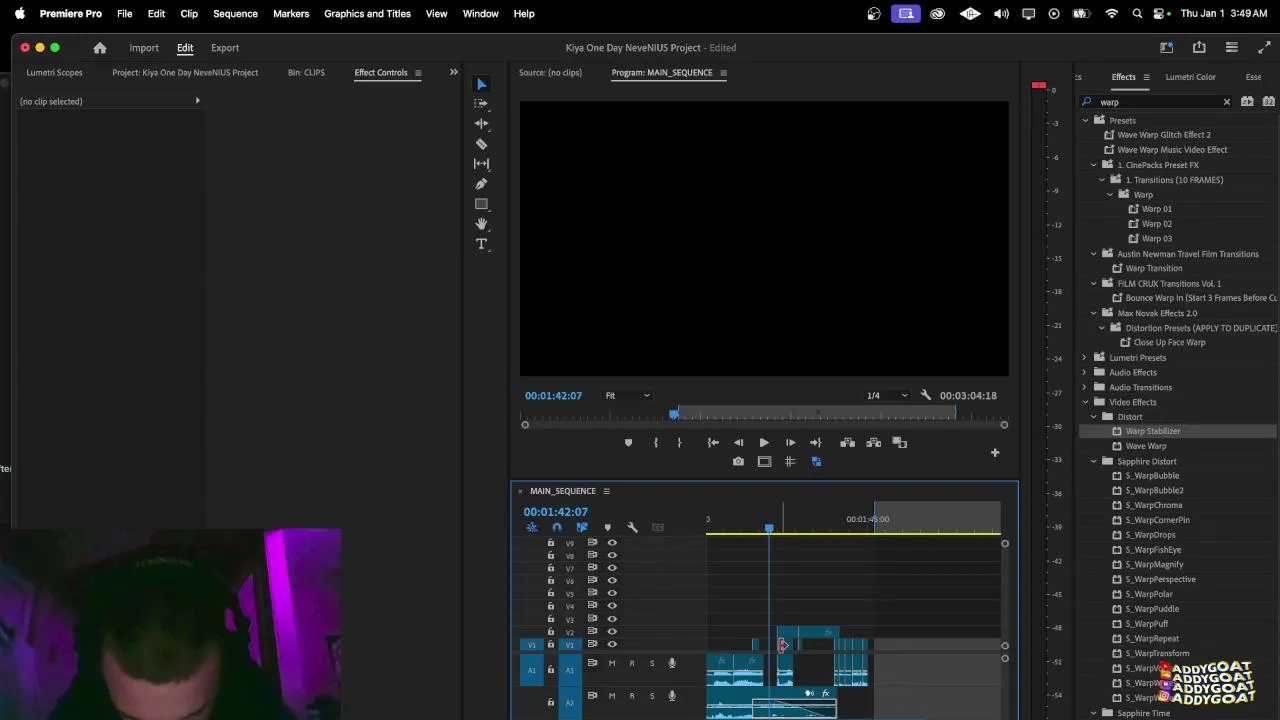Collapse the Video Effects folder
This screenshot has height=720, width=1280.
click(1085, 403)
